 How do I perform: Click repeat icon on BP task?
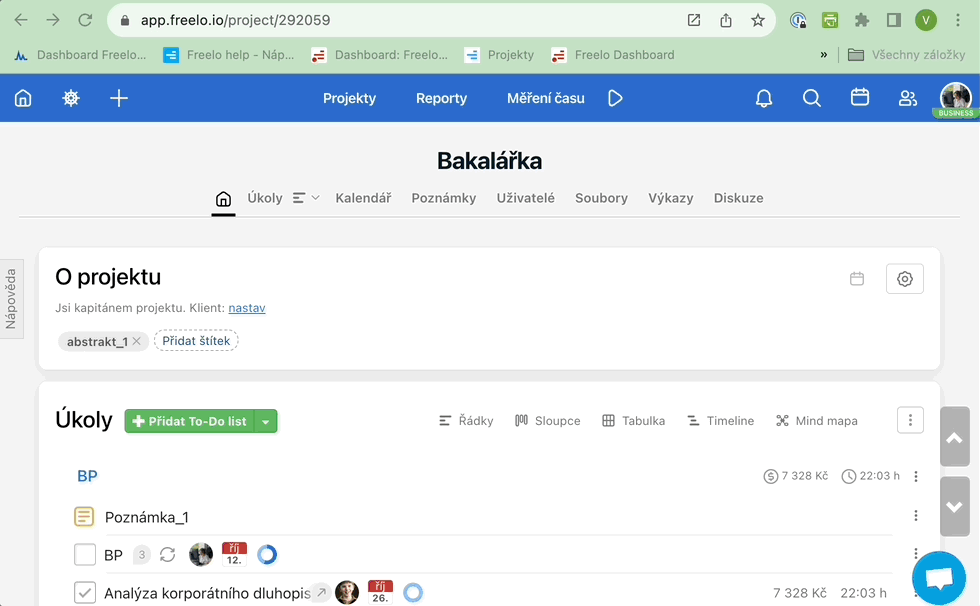(x=168, y=555)
